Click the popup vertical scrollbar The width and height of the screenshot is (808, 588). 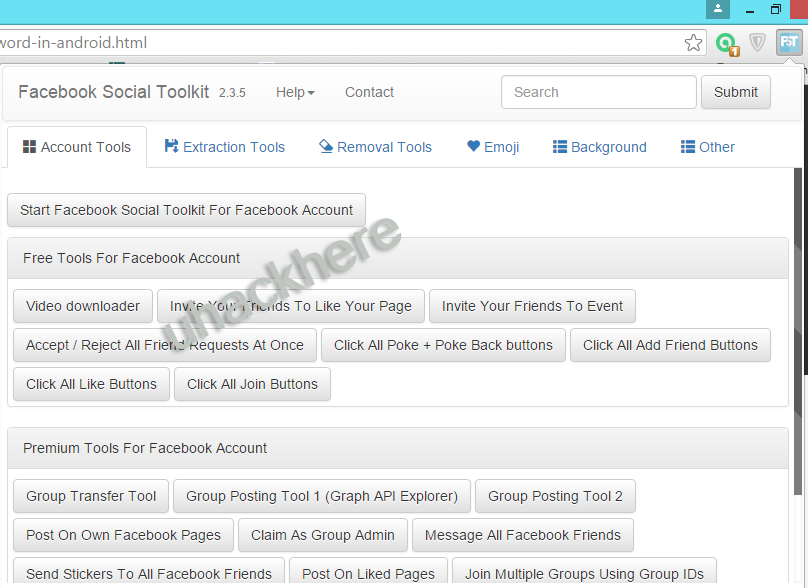(x=798, y=330)
